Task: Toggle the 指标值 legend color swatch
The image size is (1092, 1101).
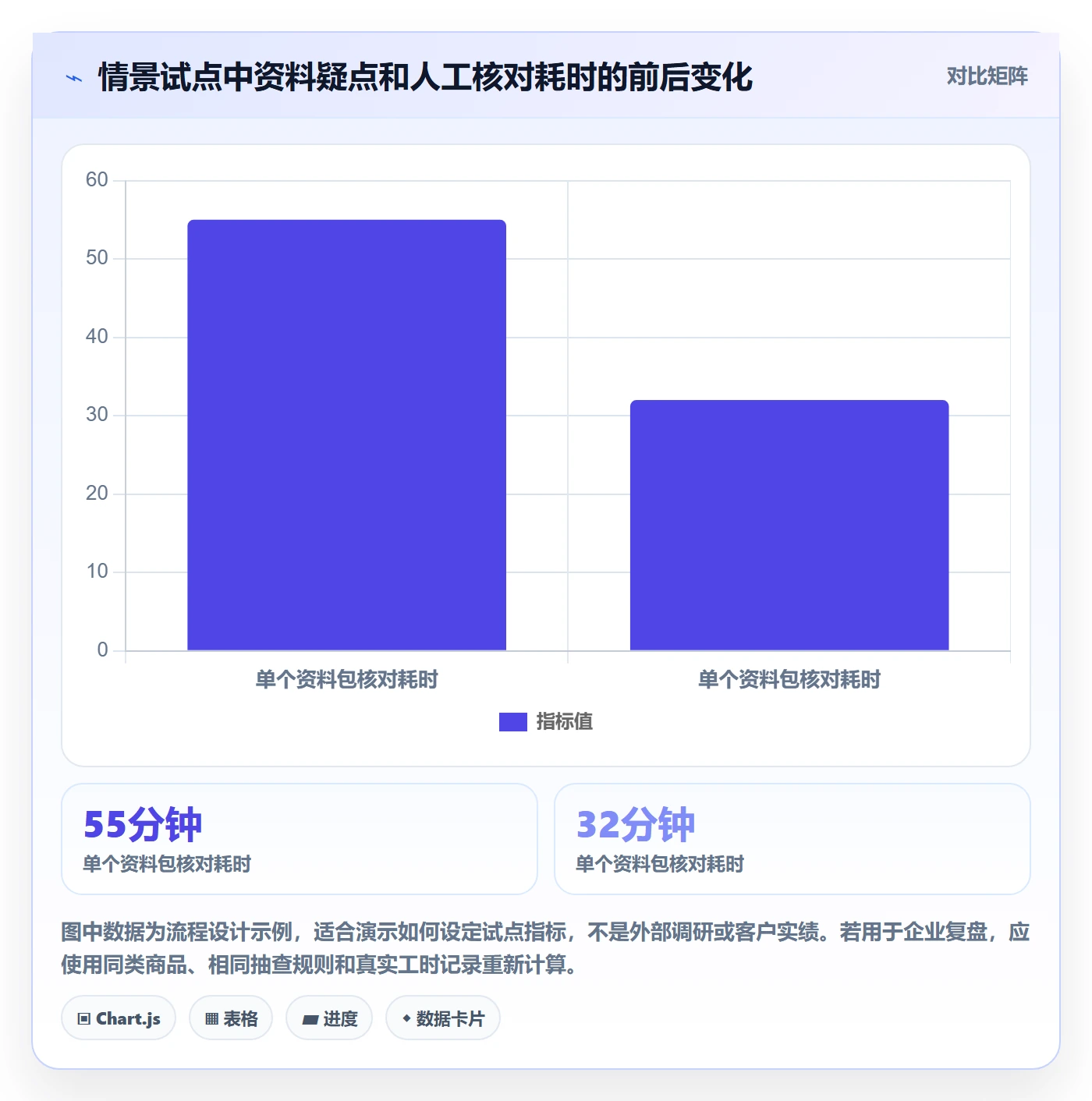Action: click(512, 722)
